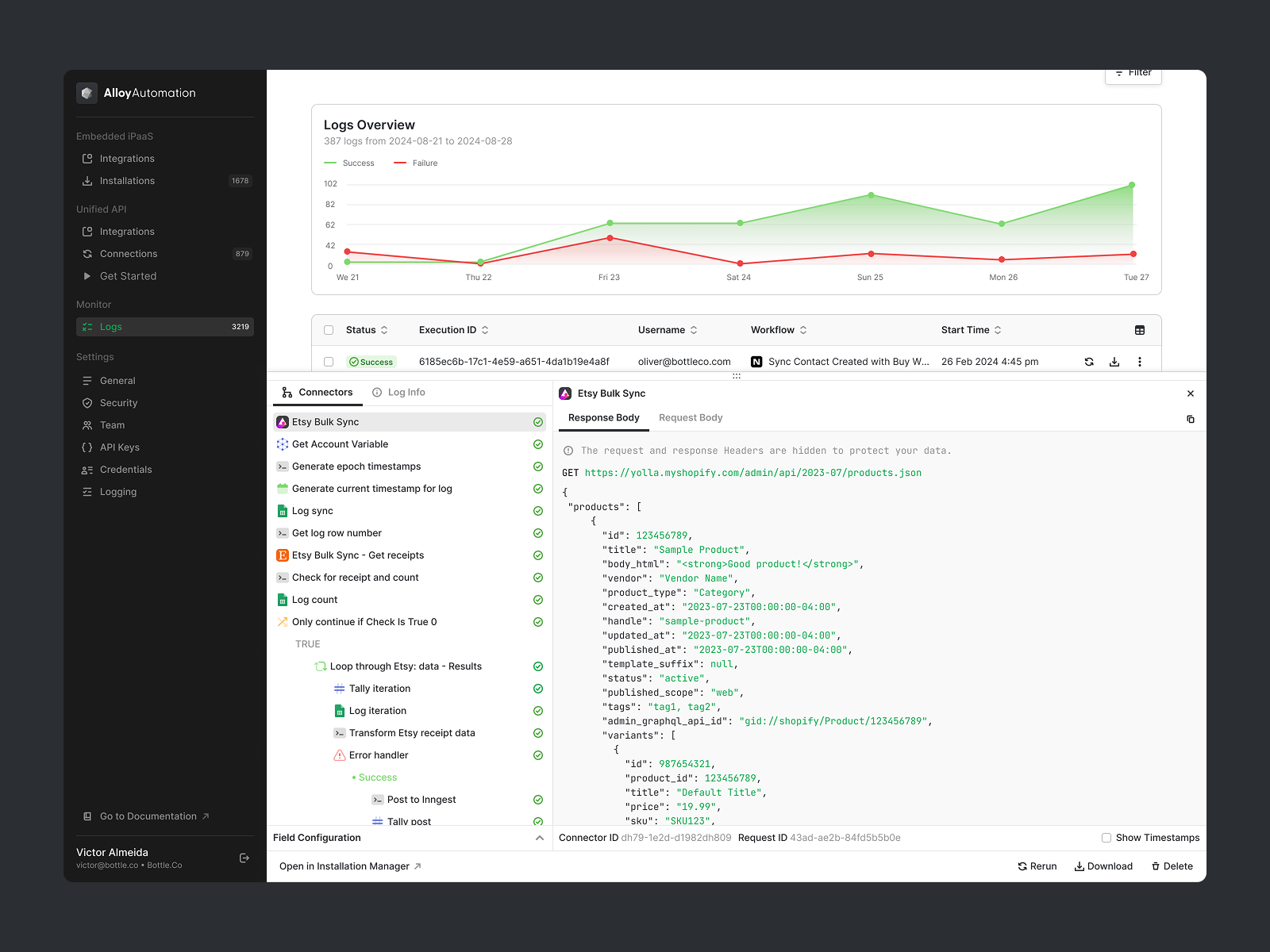Open the Request Body tab
The width and height of the screenshot is (1270, 952).
(691, 418)
